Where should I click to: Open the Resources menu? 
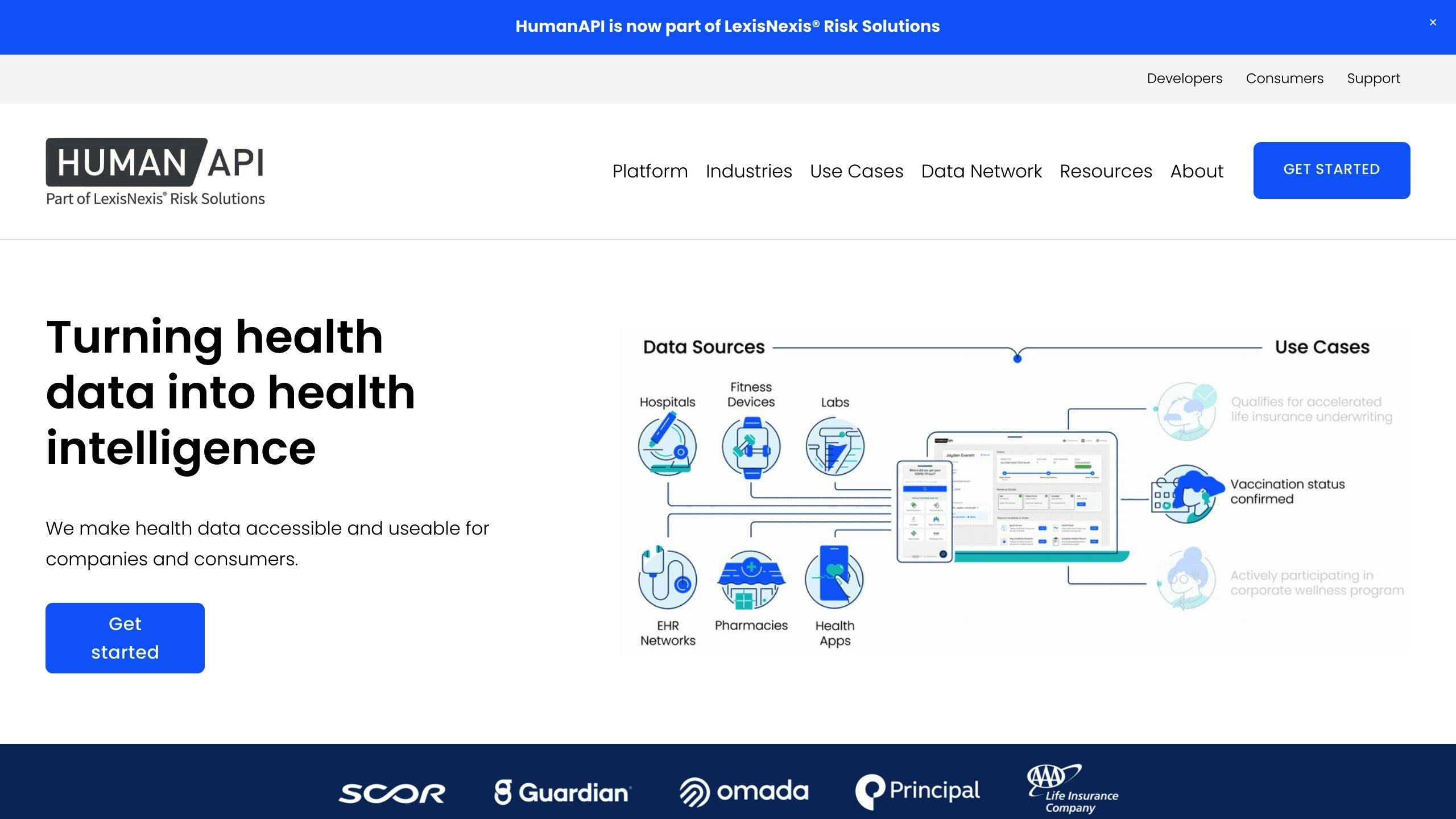click(x=1106, y=171)
